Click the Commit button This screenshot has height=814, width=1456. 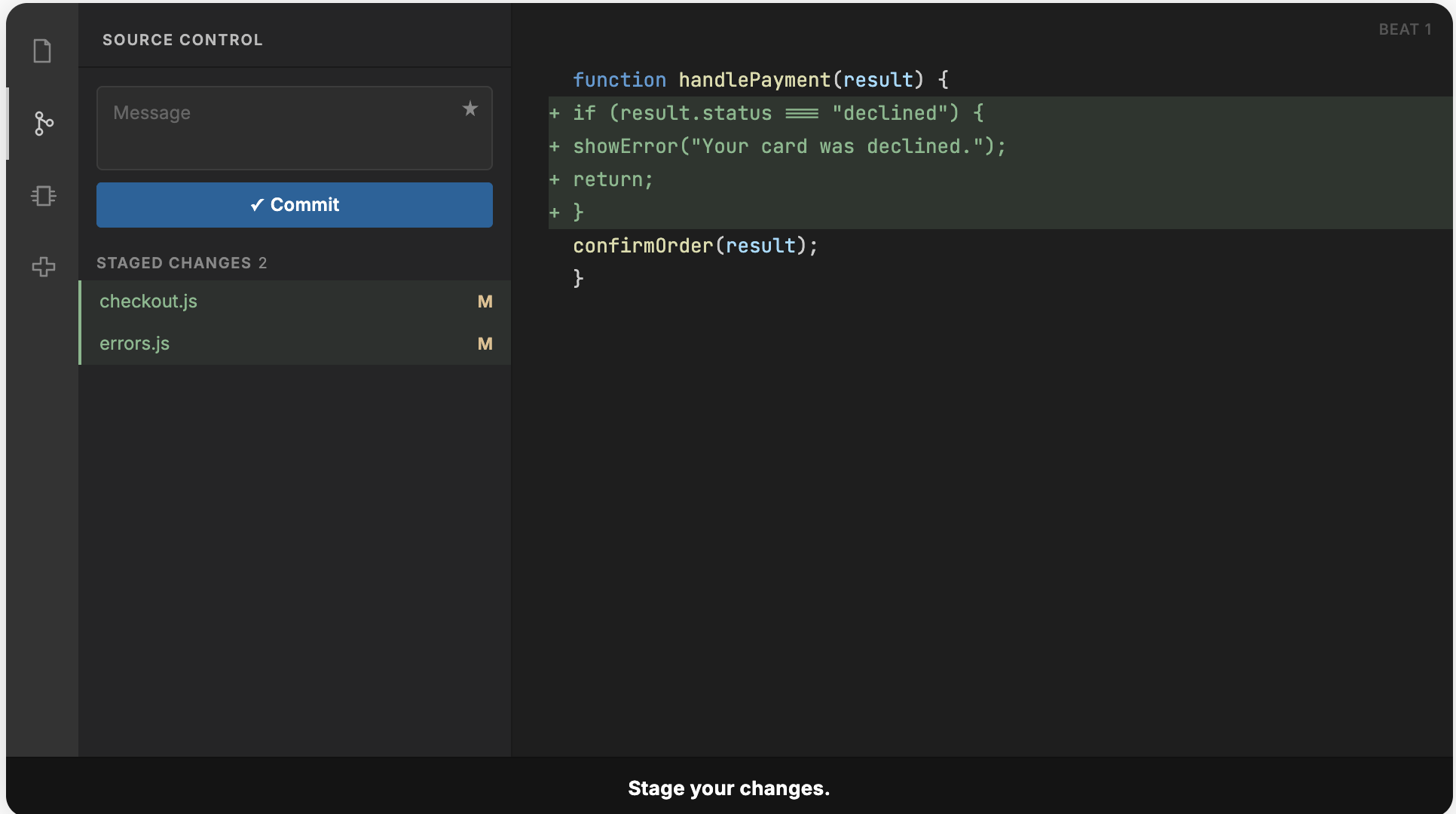pos(295,205)
